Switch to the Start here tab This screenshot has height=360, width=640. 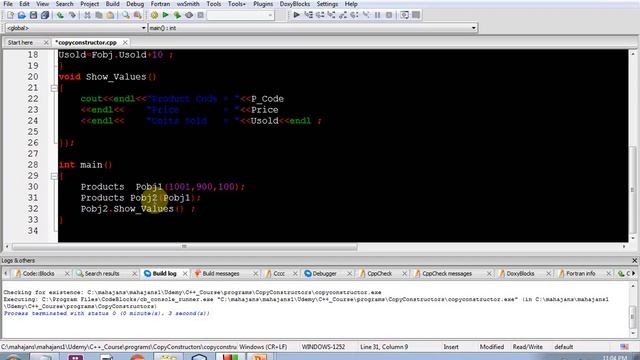[x=20, y=42]
